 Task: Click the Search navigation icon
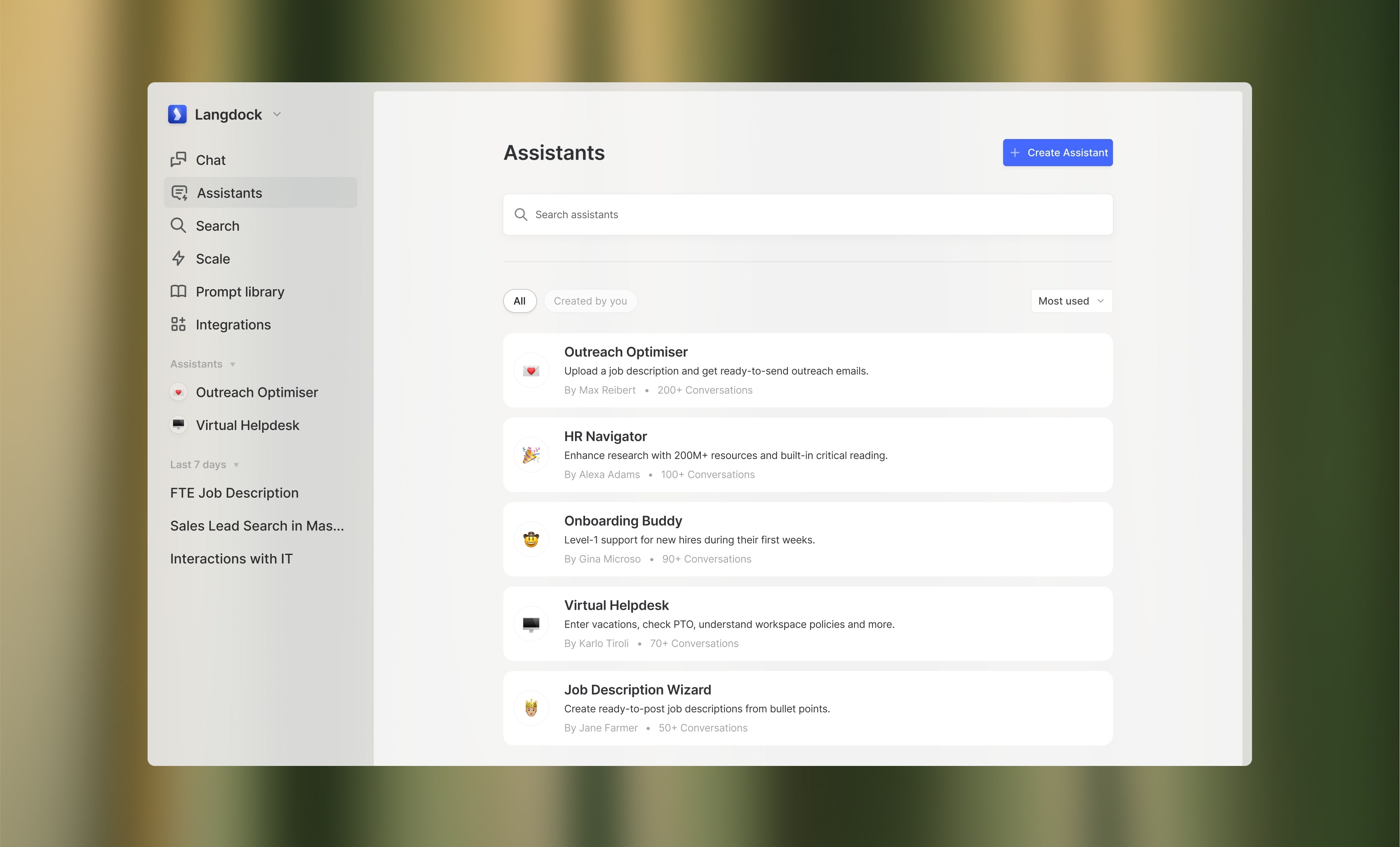[x=178, y=225]
